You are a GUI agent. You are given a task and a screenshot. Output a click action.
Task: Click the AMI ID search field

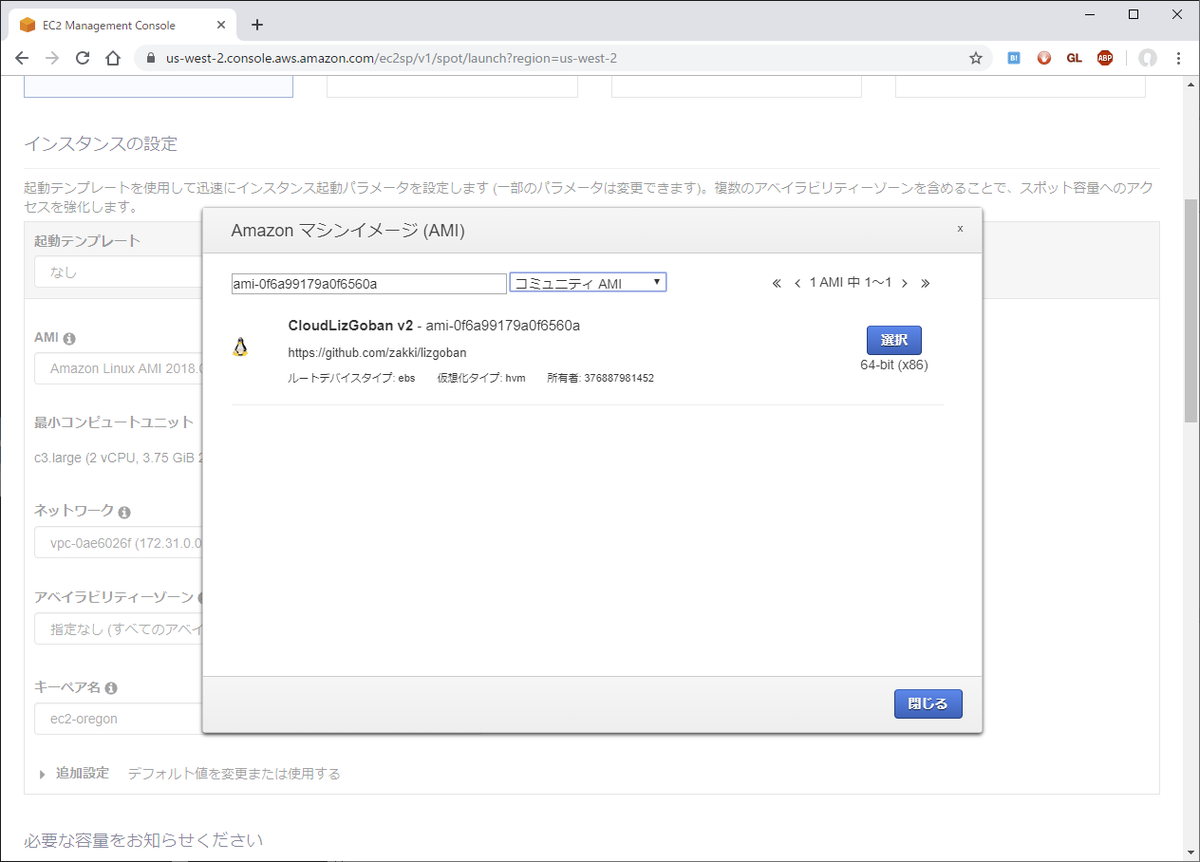tap(369, 284)
